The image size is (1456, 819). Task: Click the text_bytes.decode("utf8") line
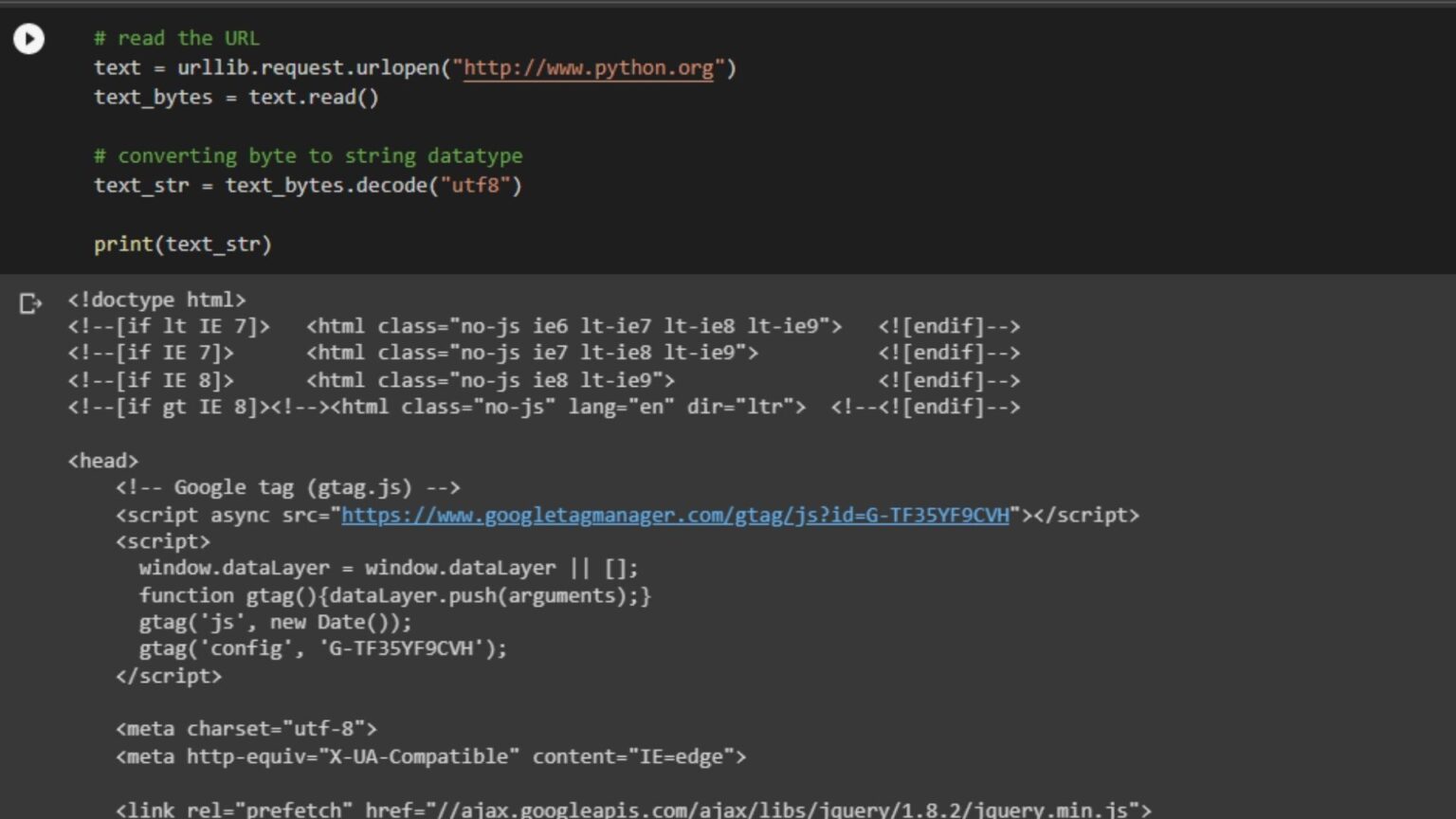point(308,186)
